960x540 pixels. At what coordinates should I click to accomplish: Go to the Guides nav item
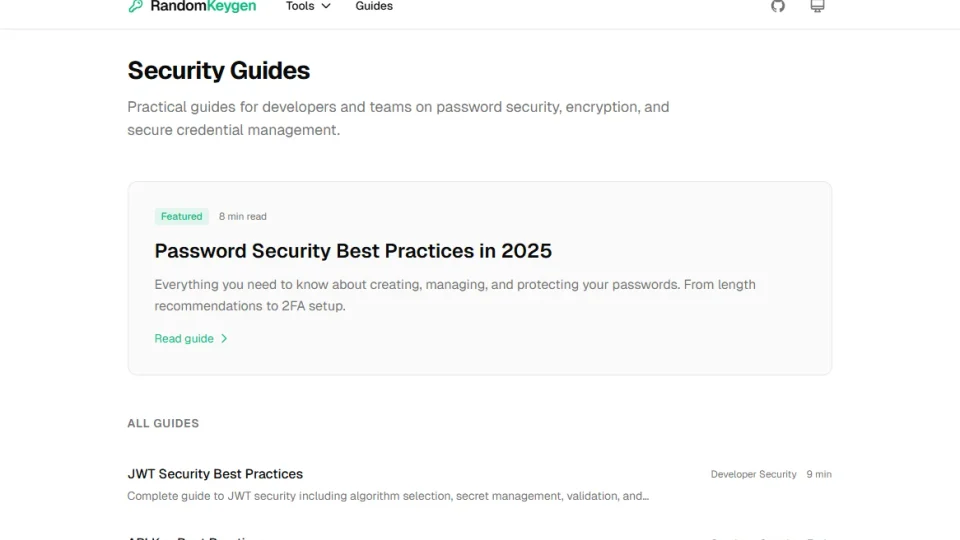pos(374,6)
